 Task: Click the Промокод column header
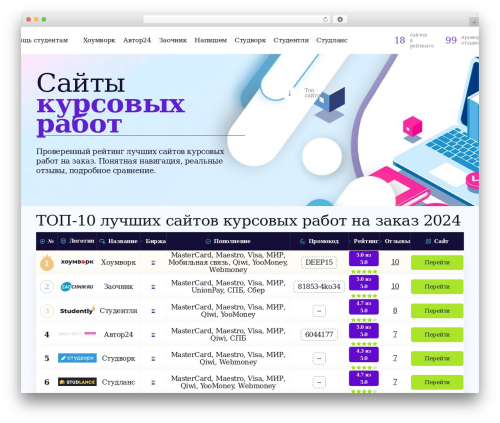coord(319,241)
